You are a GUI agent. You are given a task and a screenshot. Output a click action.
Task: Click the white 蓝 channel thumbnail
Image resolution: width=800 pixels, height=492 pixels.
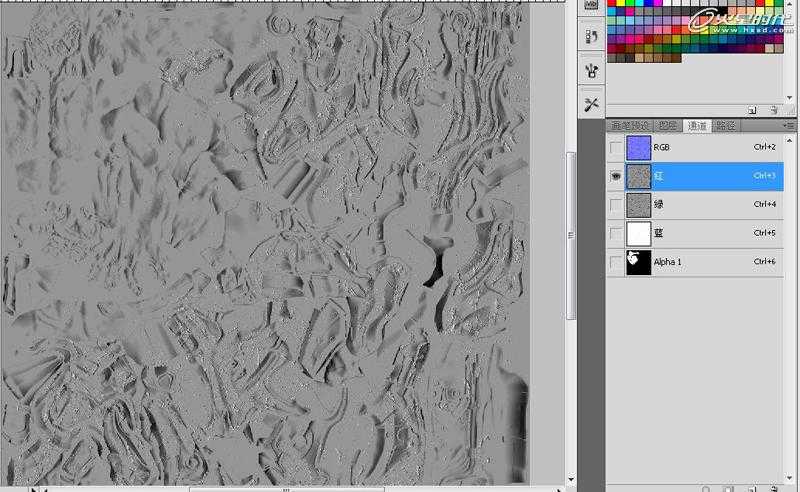point(639,233)
